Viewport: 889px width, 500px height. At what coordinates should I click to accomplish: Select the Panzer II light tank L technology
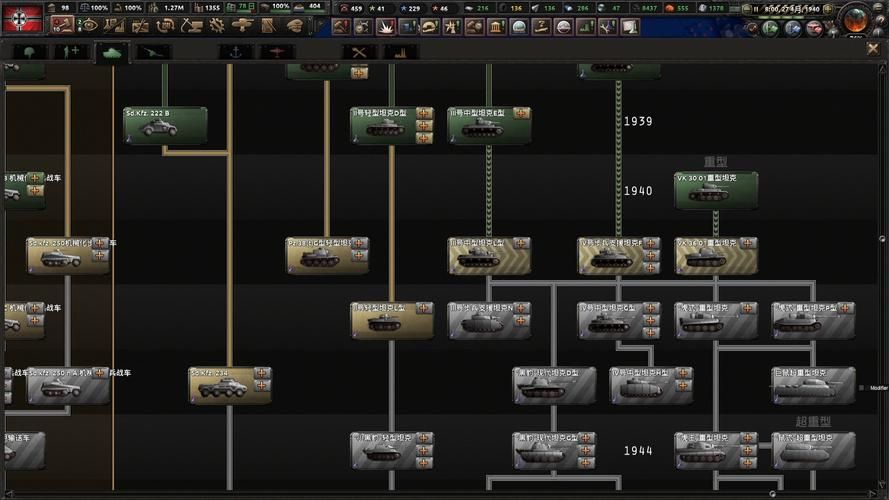392,321
